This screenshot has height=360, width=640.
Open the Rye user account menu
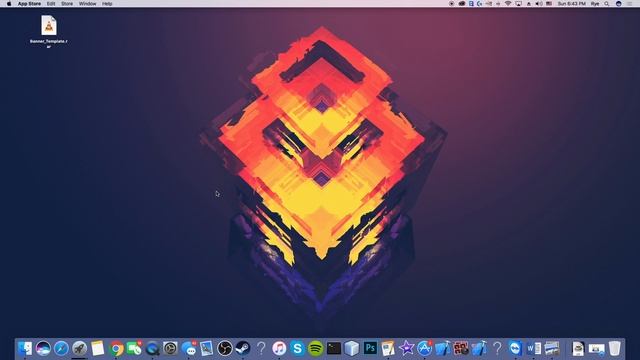tap(595, 4)
